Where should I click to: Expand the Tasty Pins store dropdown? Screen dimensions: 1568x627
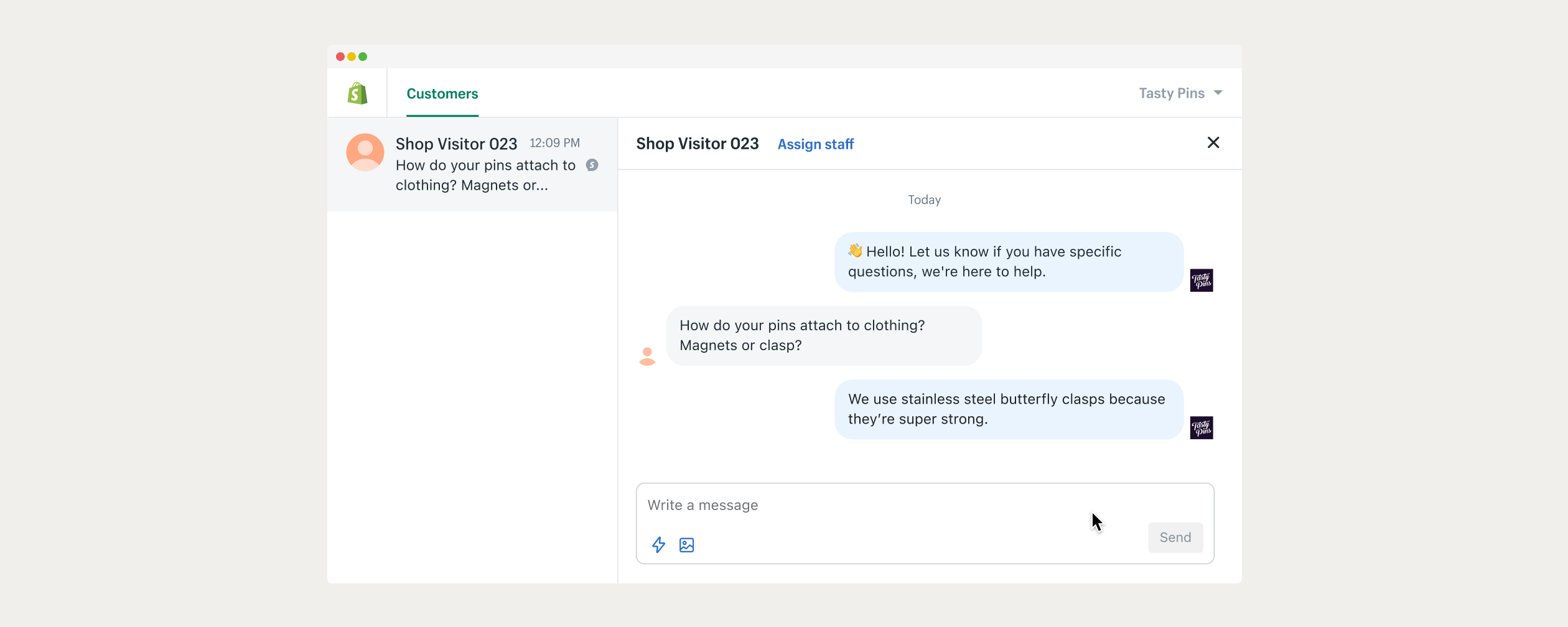coord(1180,93)
